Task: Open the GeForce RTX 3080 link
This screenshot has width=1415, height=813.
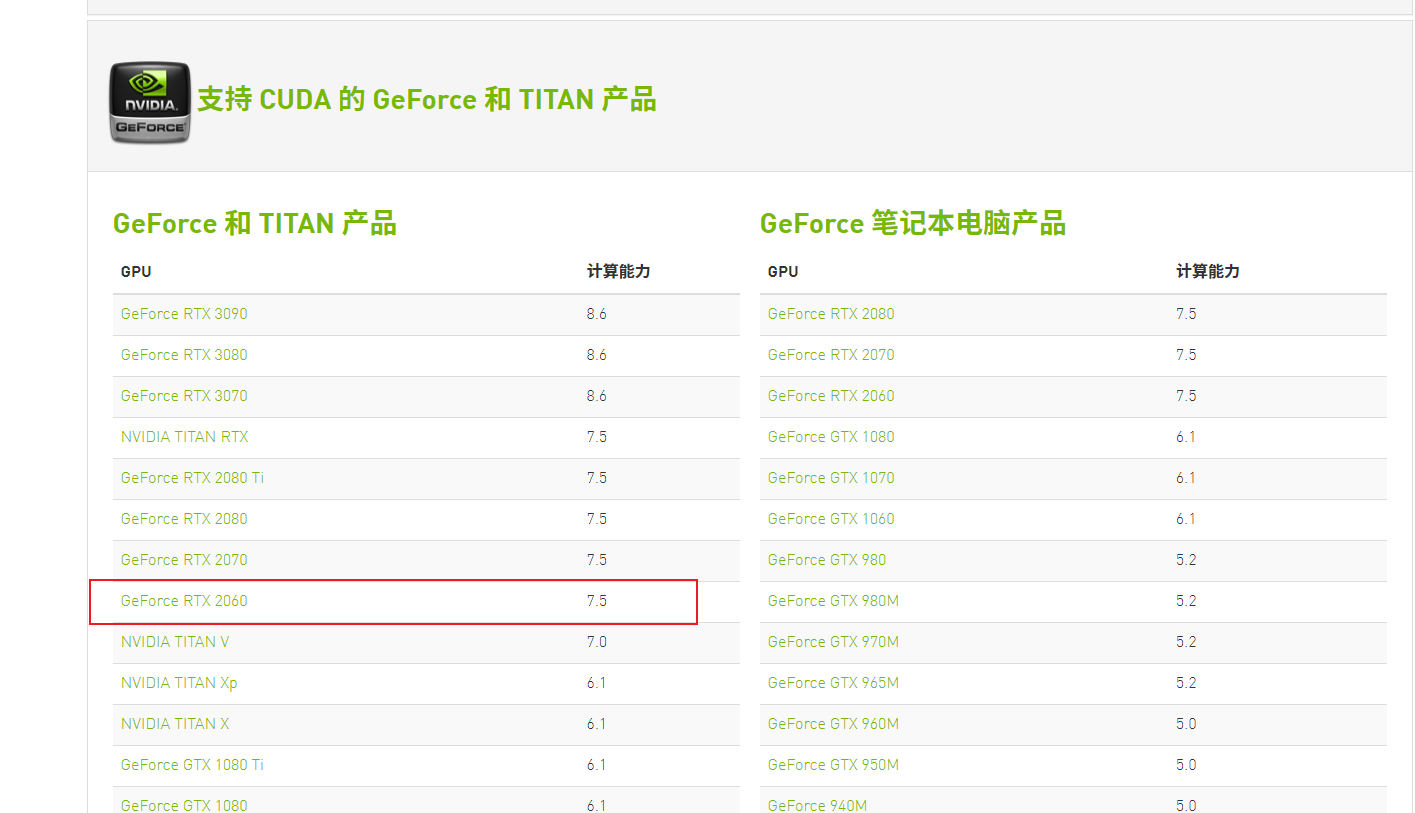Action: (184, 355)
